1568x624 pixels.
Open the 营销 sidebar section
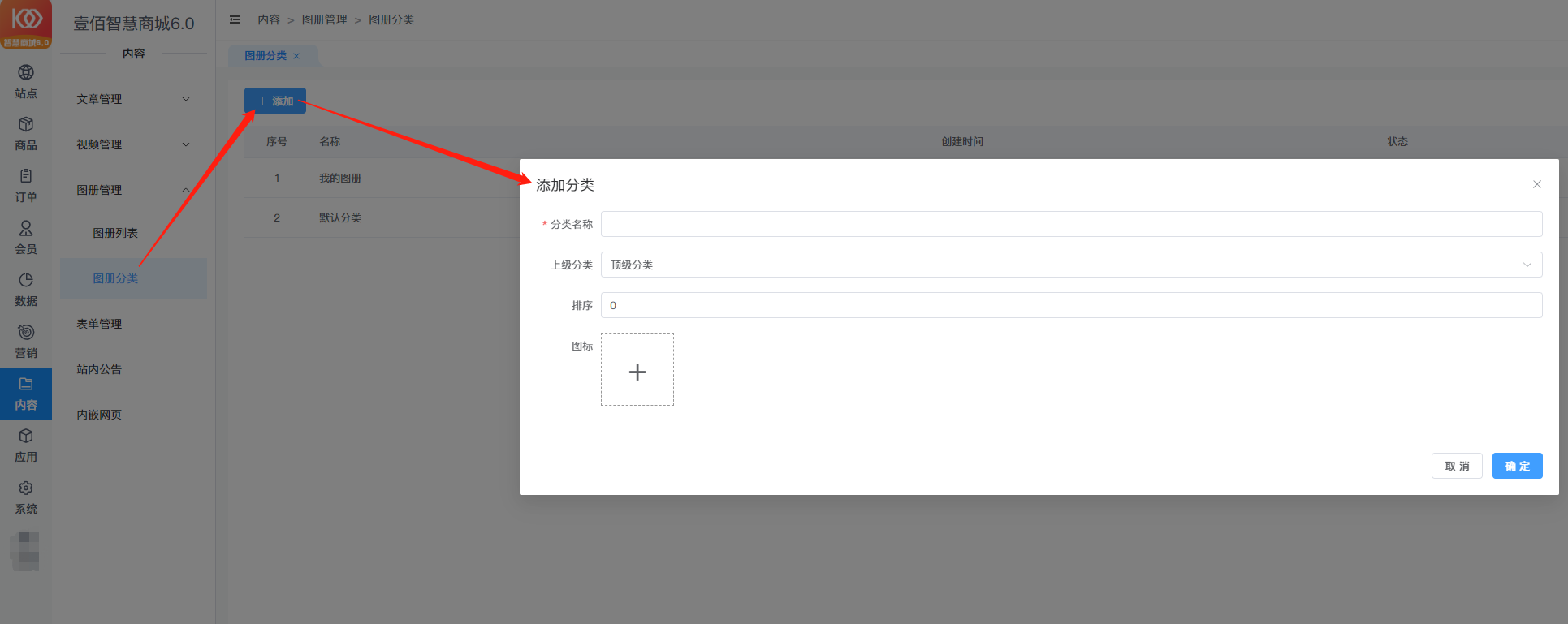pos(26,342)
